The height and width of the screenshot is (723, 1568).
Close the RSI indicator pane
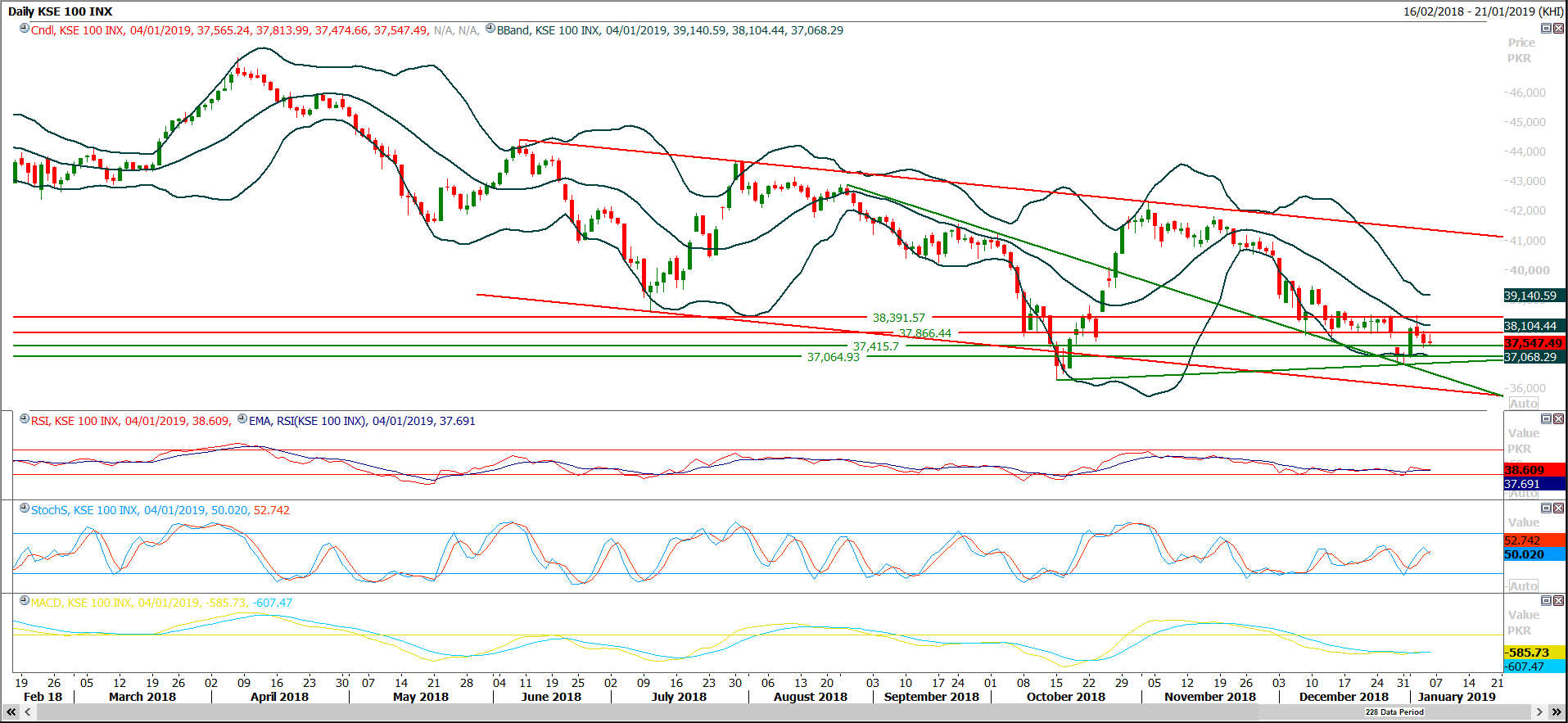pos(1558,419)
